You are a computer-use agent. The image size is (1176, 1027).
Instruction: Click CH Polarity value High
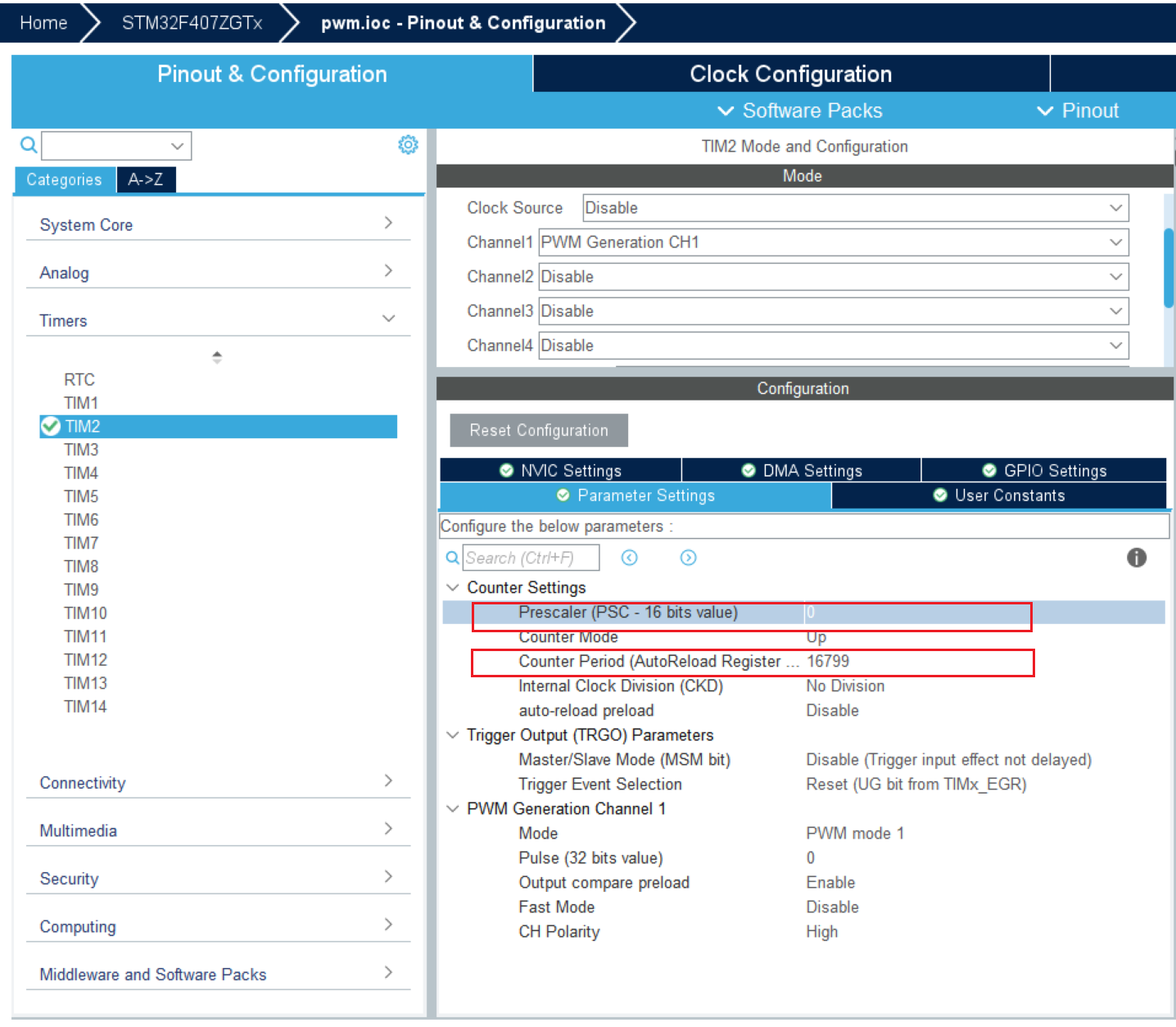click(821, 931)
